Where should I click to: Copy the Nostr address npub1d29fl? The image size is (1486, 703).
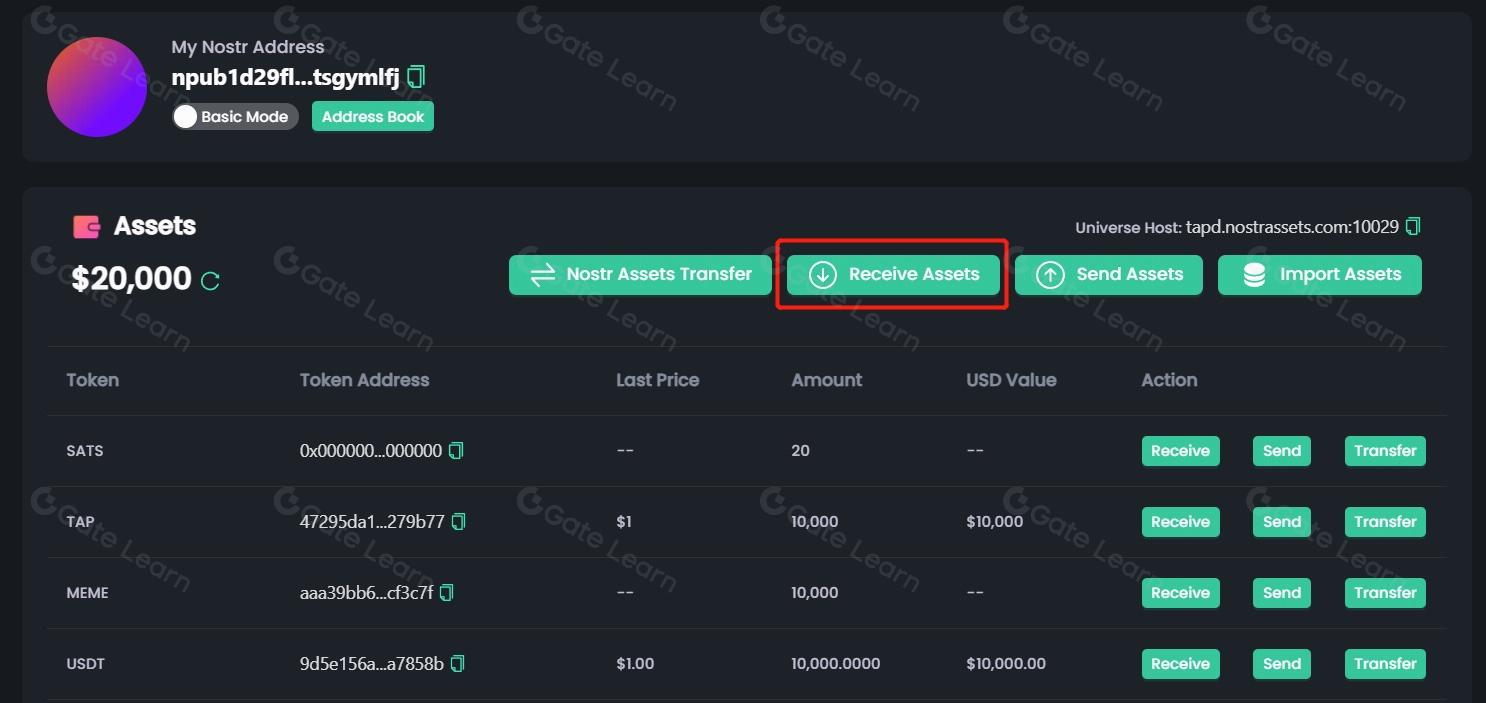[416, 77]
